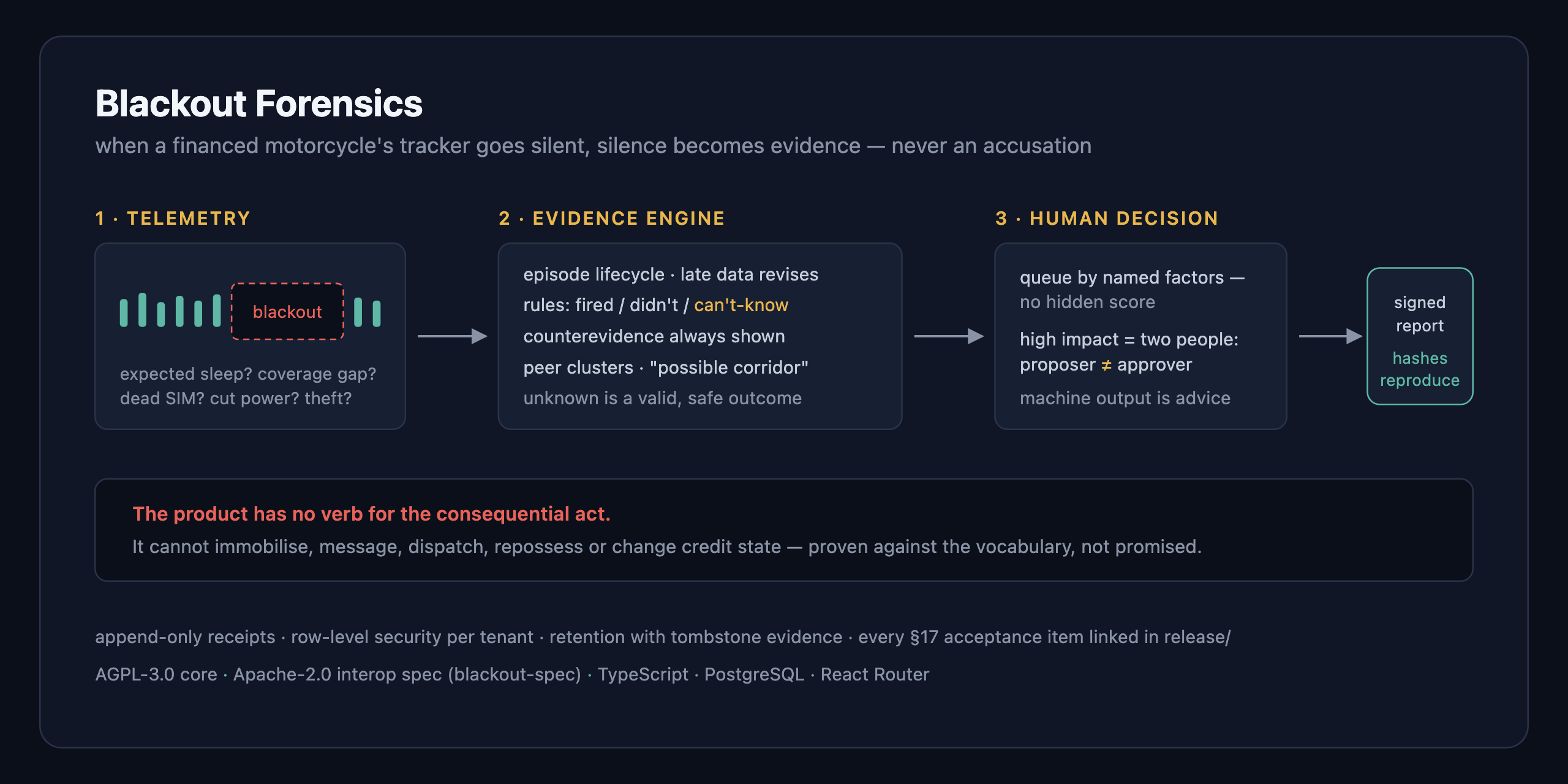Click the red no verb for consequential act headline
Image resolution: width=1568 pixels, height=784 pixels.
[x=371, y=514]
